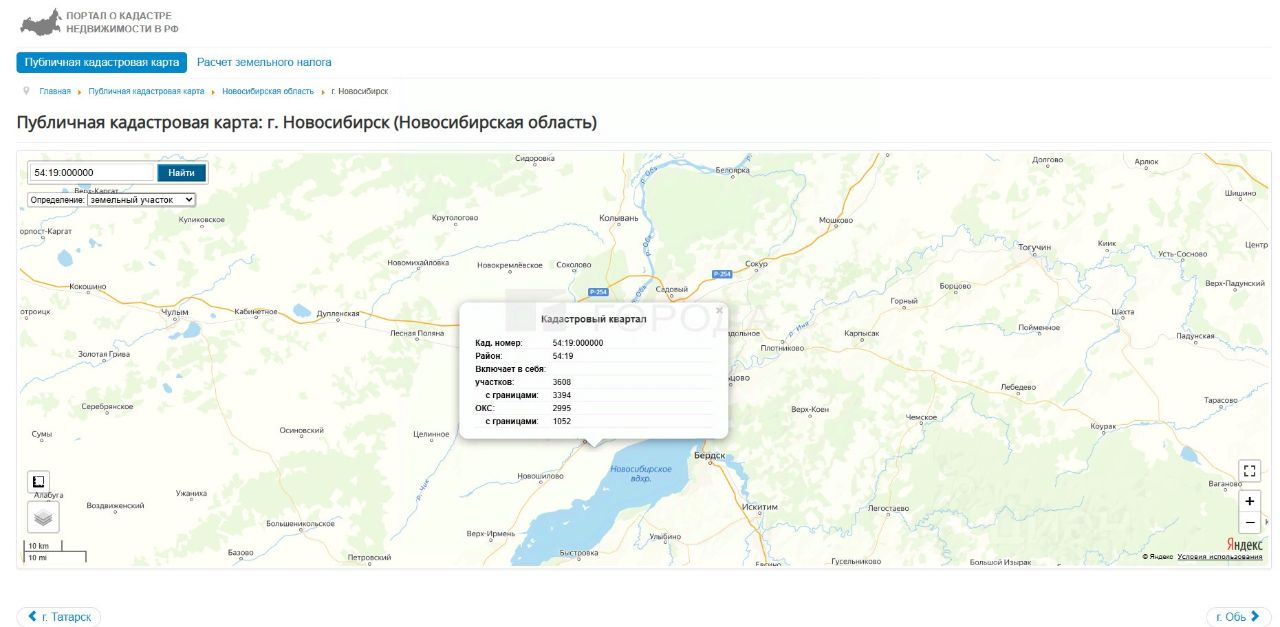The width and height of the screenshot is (1280, 627).
Task: Click the участков count 3608
Action: 562,382
